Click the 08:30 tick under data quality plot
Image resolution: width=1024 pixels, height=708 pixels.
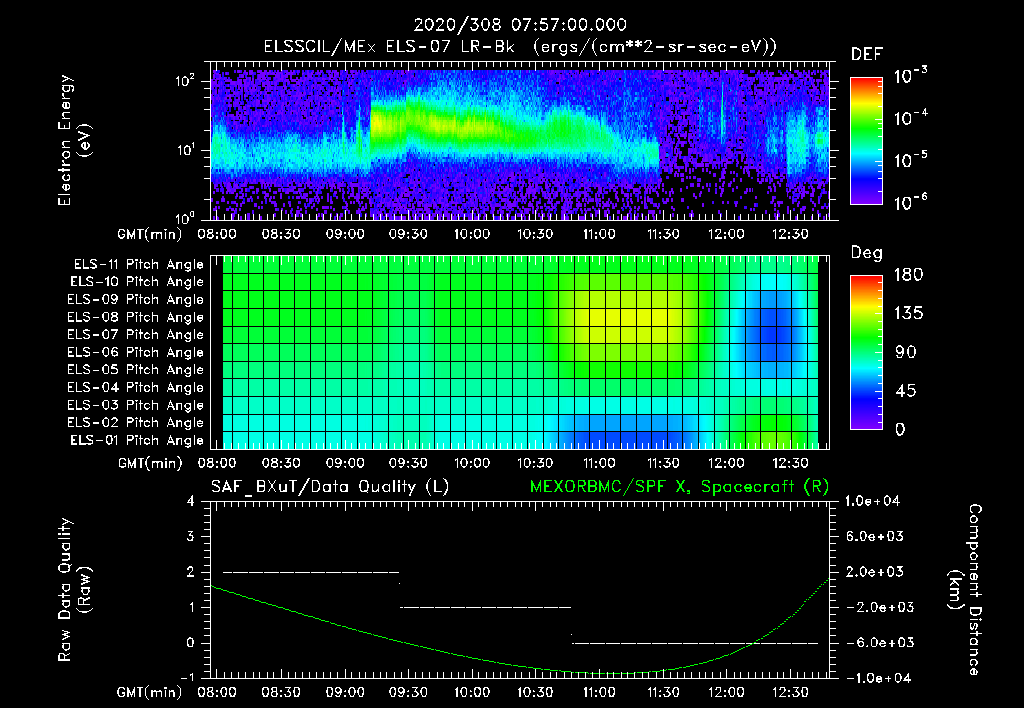281,692
